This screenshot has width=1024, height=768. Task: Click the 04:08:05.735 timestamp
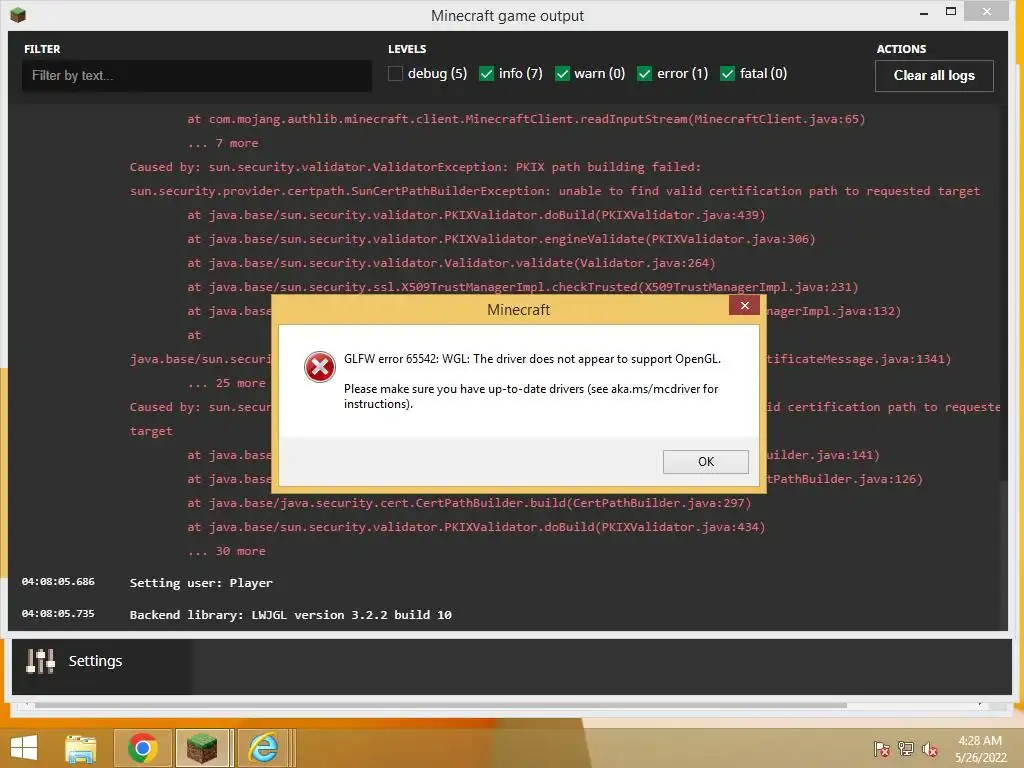tap(58, 613)
